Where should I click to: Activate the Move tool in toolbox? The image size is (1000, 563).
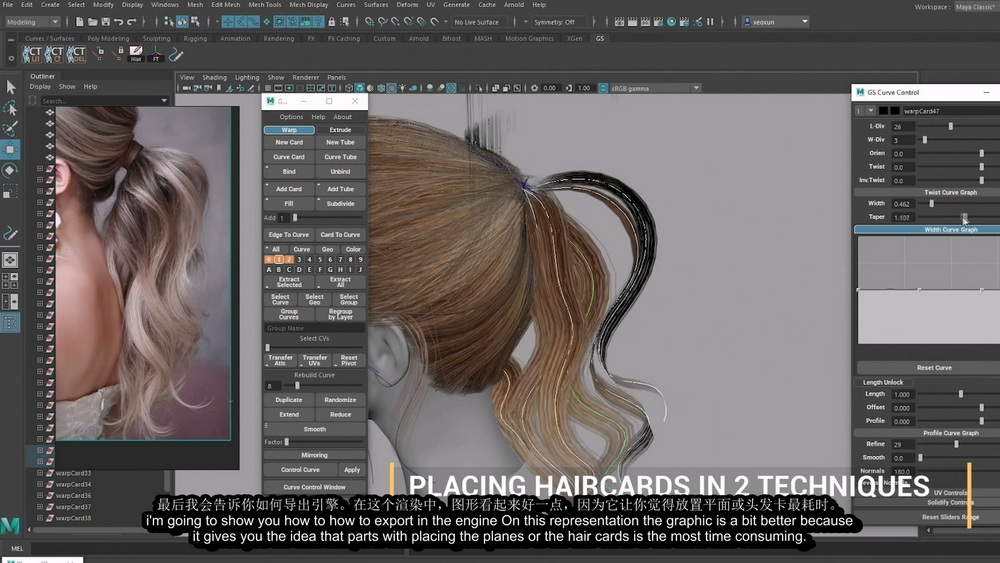click(10, 150)
